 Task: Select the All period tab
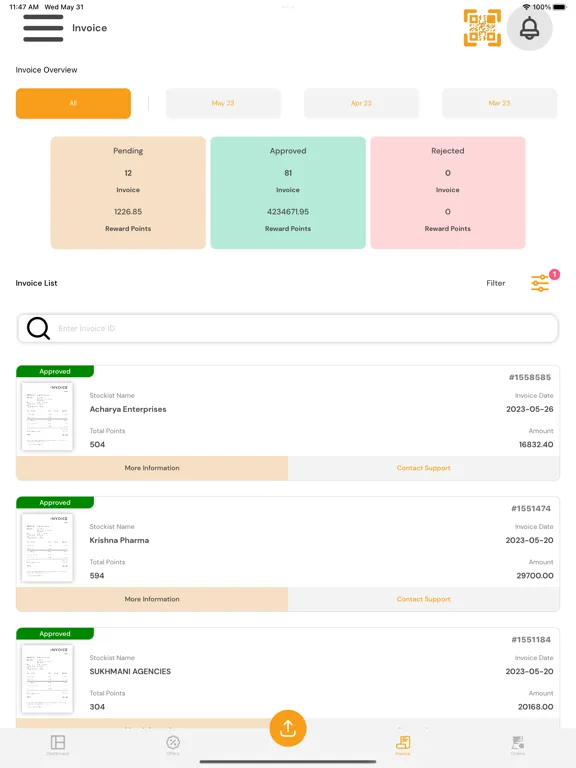click(x=73, y=103)
